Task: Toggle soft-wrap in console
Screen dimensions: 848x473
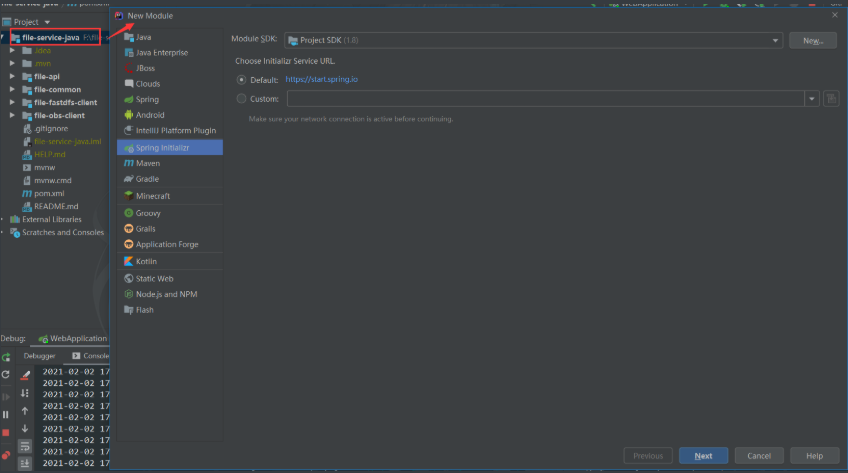Action: [x=25, y=447]
